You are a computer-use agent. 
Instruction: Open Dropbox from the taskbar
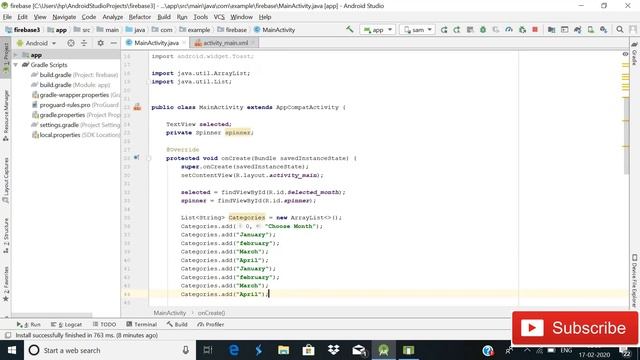(333, 350)
